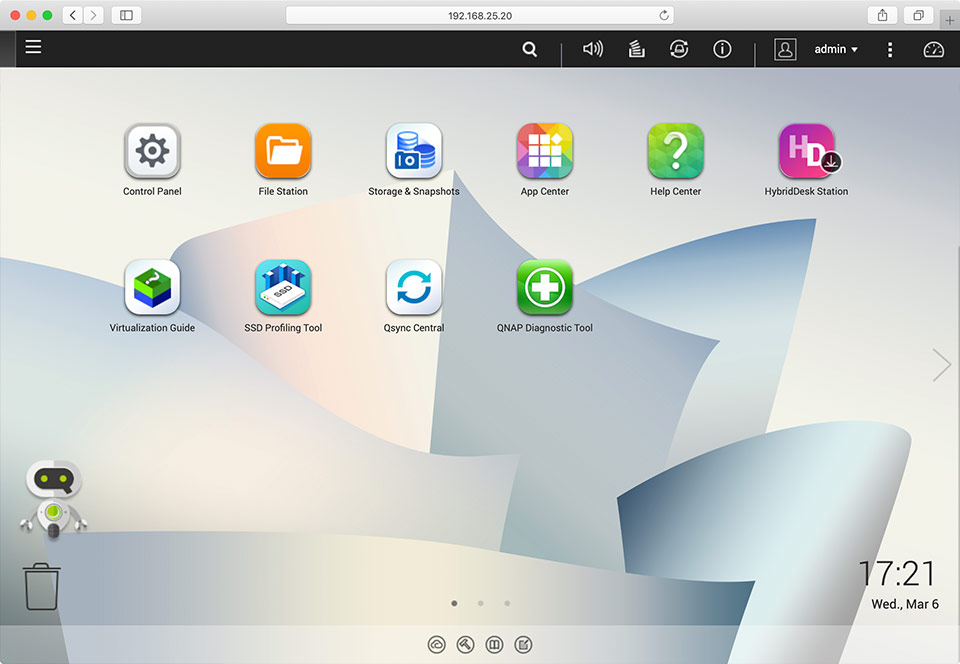
Task: Open the App Center
Action: (545, 151)
